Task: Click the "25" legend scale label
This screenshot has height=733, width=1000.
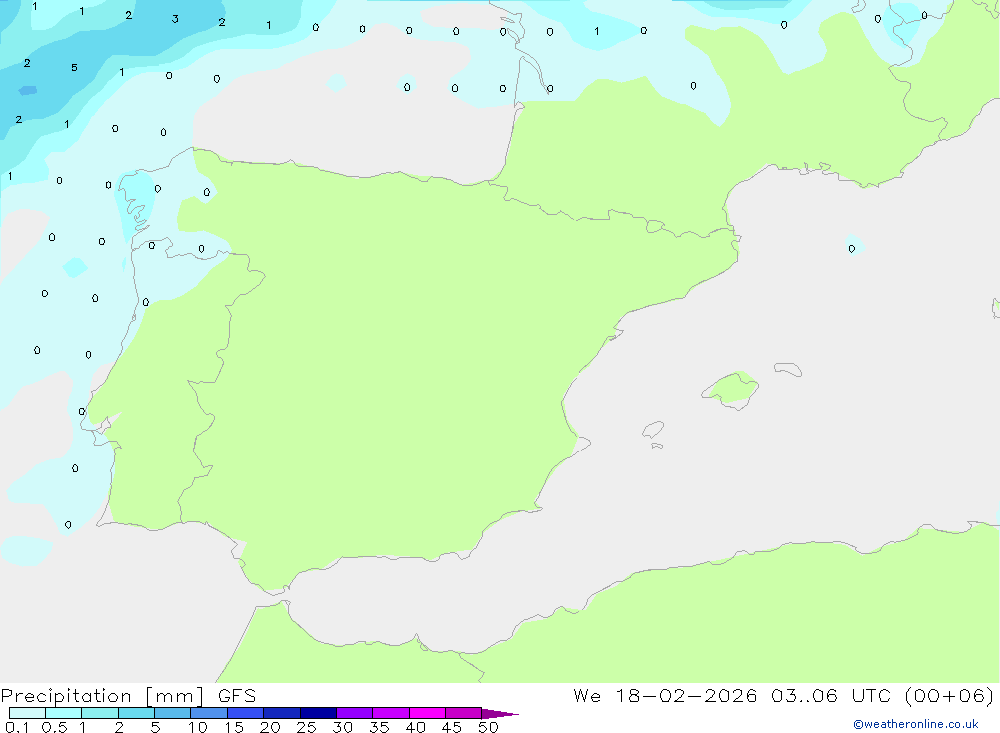Action: click(x=307, y=727)
